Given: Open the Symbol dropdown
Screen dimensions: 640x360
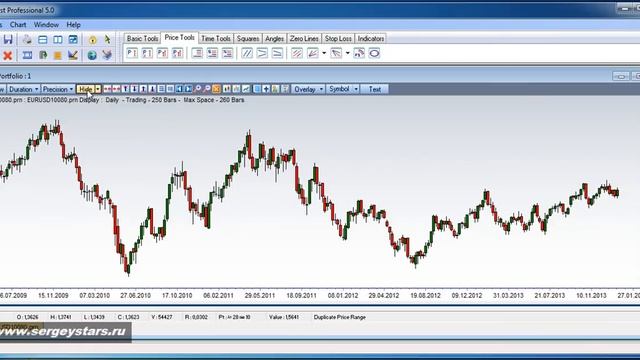Looking at the screenshot, I should (x=343, y=89).
